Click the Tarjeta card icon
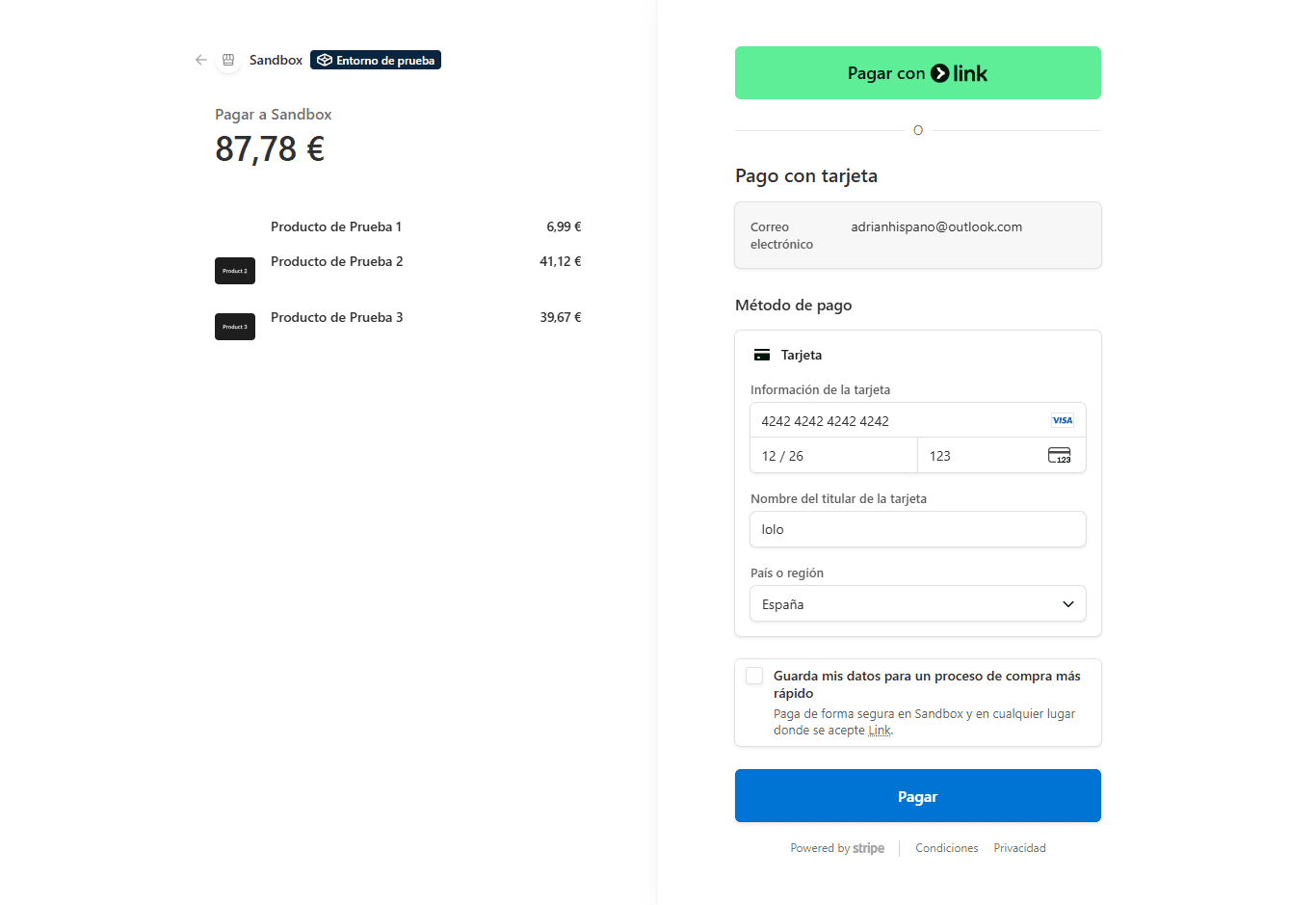Image resolution: width=1316 pixels, height=905 pixels. 762,355
